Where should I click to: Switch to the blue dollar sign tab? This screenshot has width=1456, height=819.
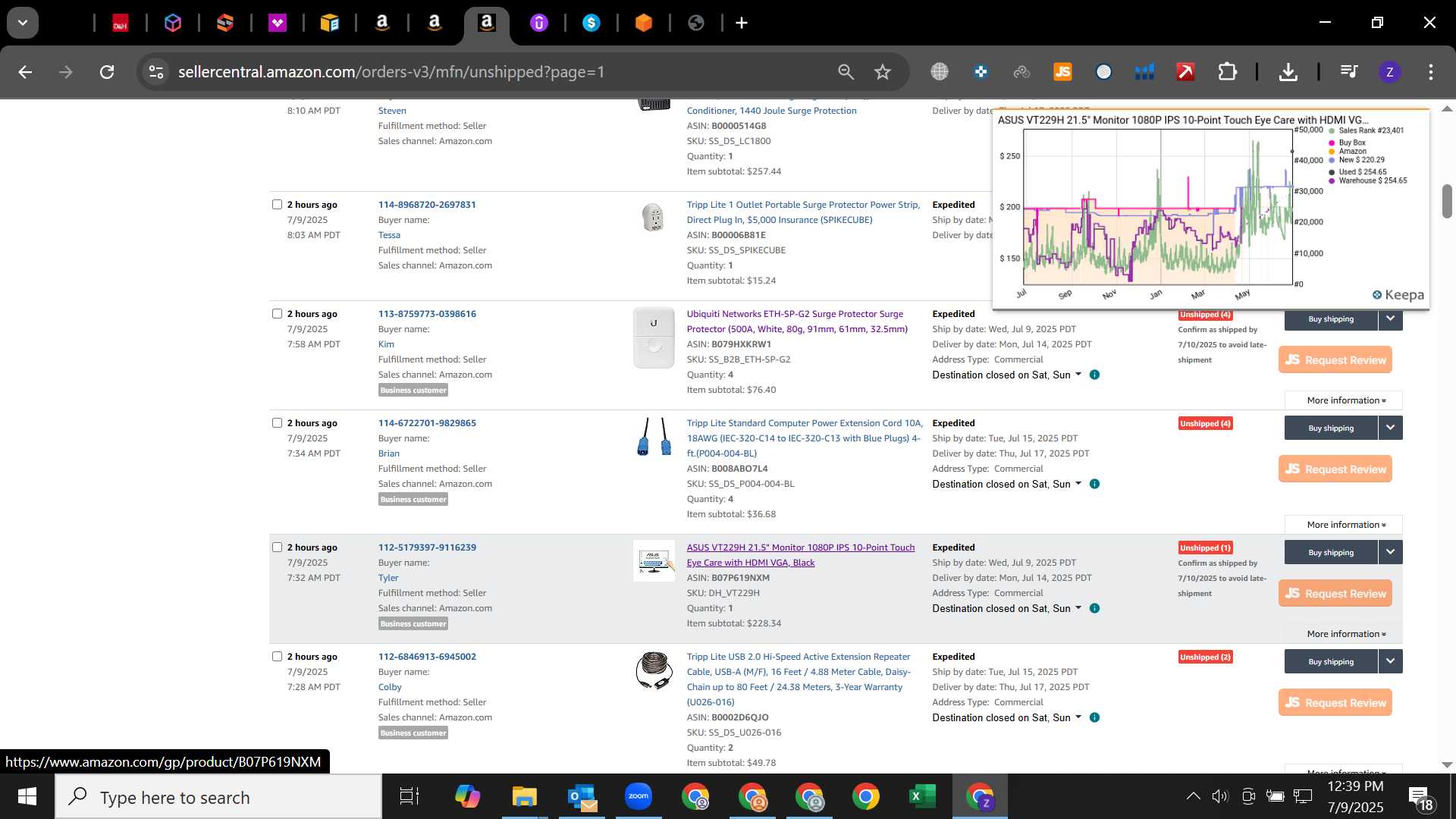pyautogui.click(x=591, y=24)
